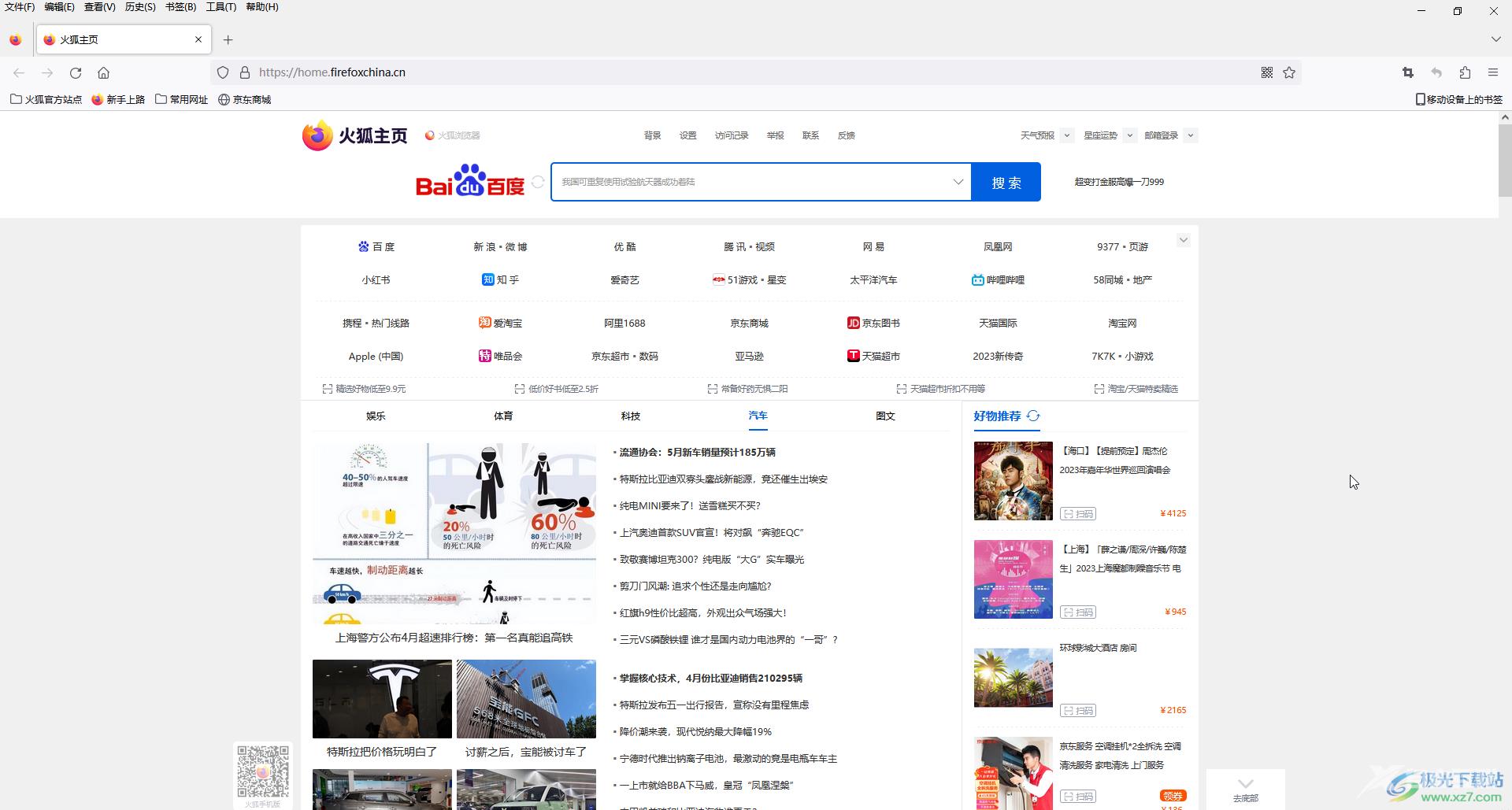Click the forward navigation arrow
This screenshot has height=810, width=1512.
point(47,72)
